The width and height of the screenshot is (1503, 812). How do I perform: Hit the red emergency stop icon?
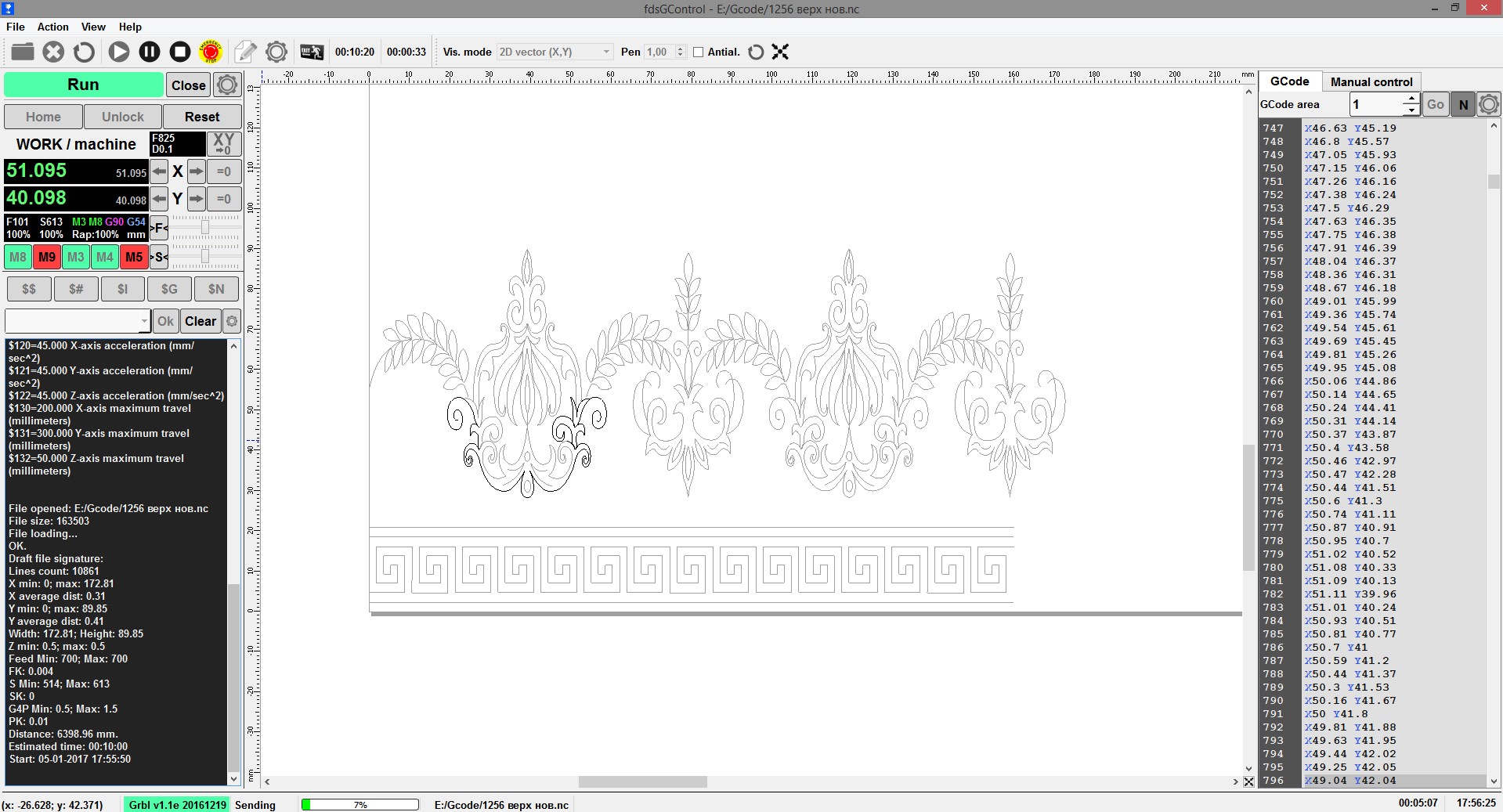pyautogui.click(x=211, y=52)
